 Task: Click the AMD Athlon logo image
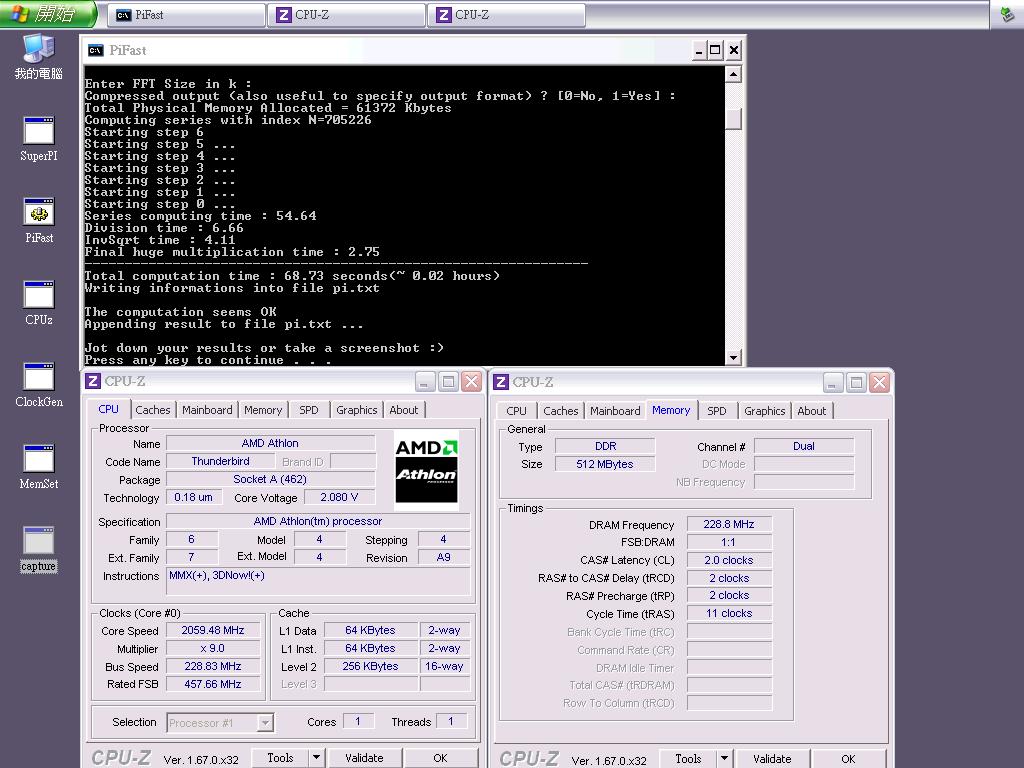coord(426,470)
